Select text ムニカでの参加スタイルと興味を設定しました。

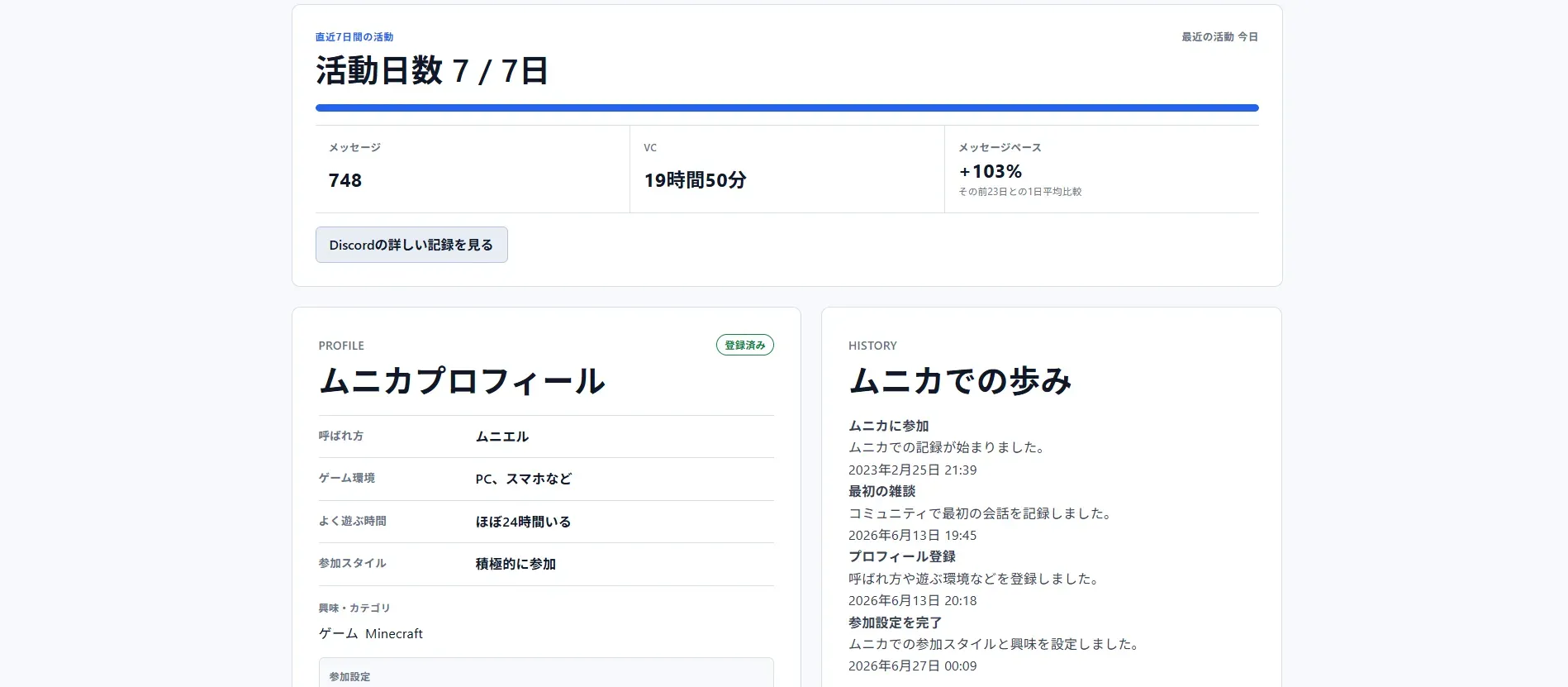click(x=995, y=644)
